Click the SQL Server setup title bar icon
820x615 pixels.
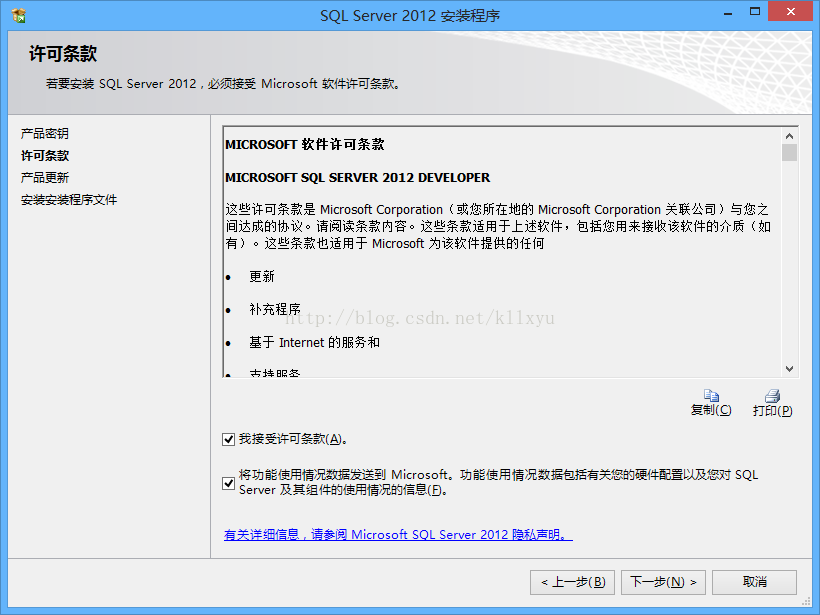[x=19, y=16]
